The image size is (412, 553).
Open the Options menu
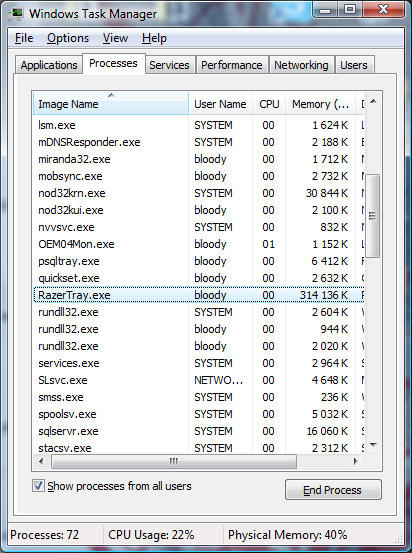click(68, 38)
